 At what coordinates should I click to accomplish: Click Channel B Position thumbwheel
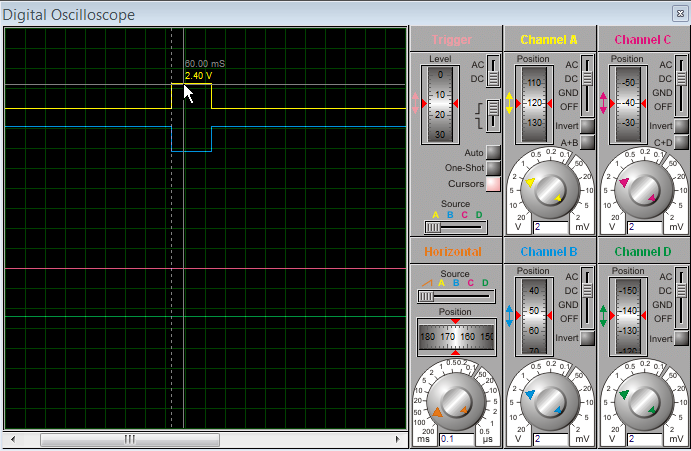click(534, 317)
